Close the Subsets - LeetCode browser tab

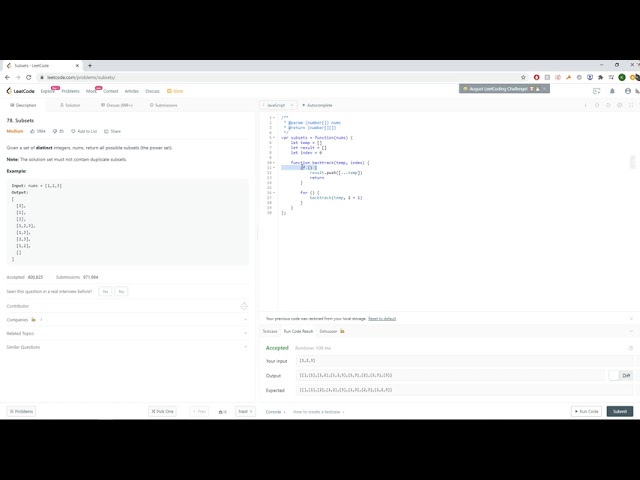point(77,65)
